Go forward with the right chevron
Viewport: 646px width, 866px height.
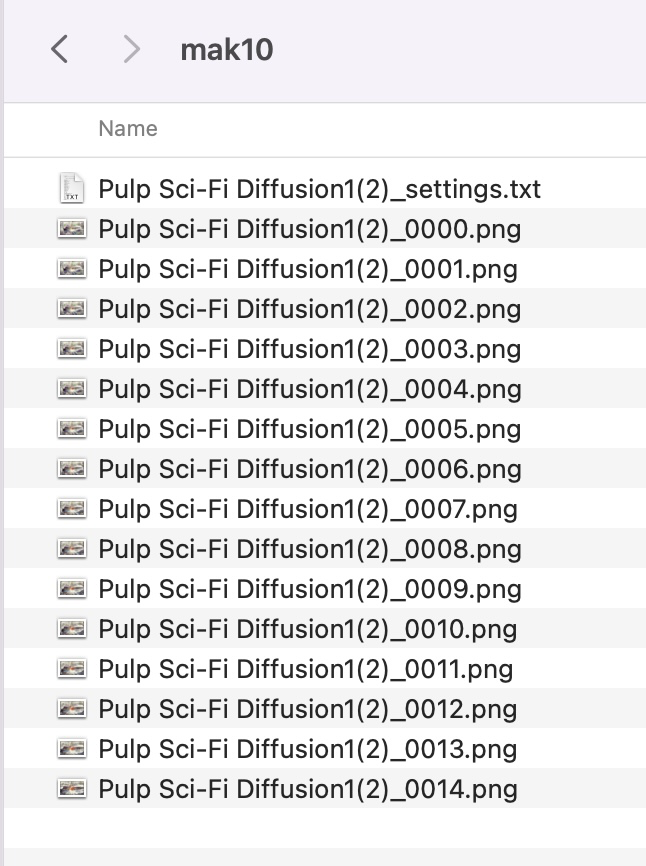tap(131, 49)
